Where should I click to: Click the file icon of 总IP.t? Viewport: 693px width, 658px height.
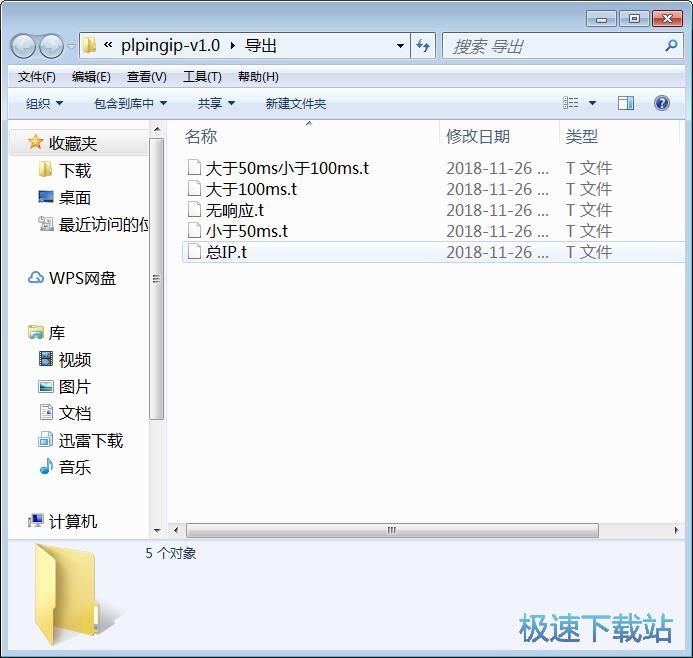(x=194, y=252)
